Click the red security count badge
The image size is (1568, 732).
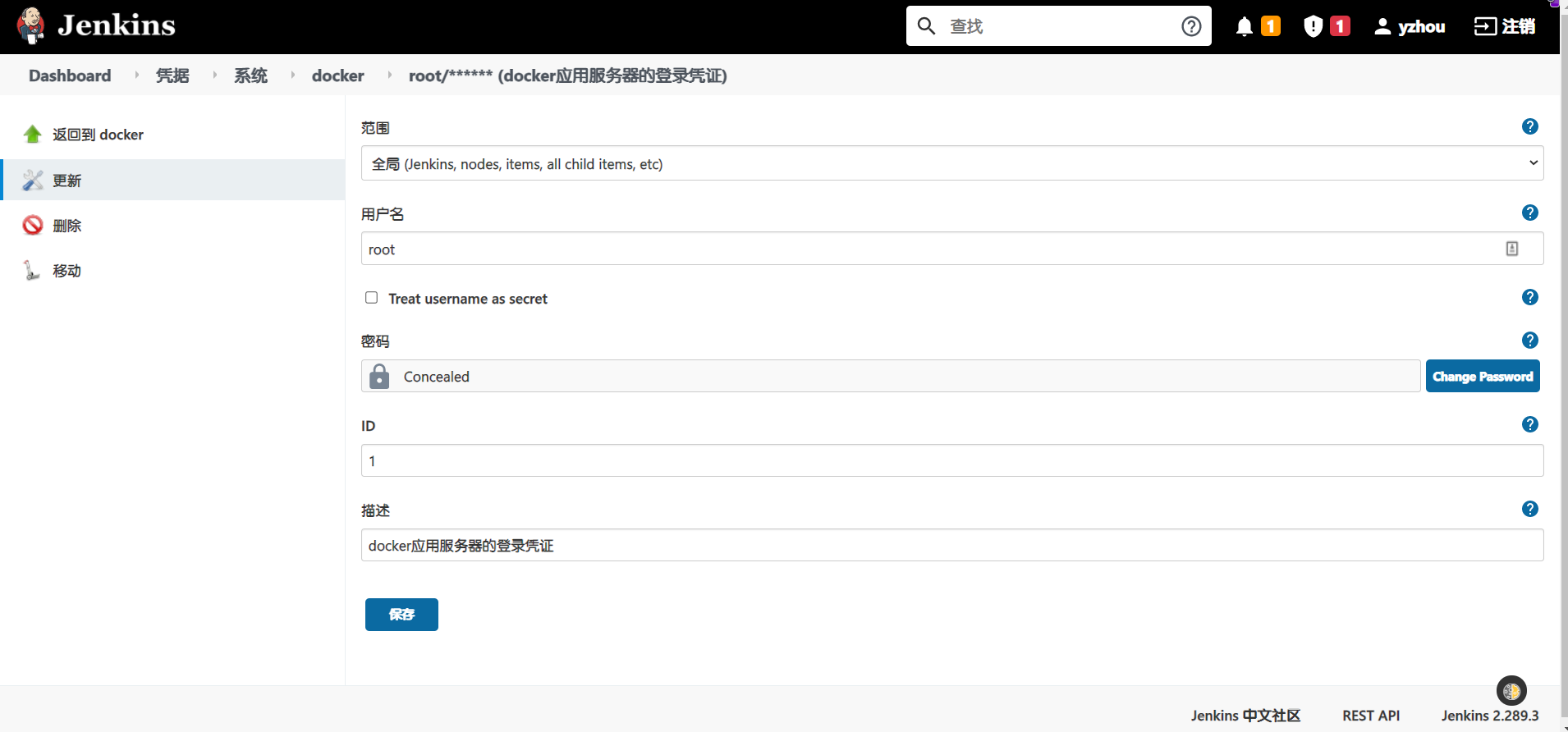tap(1340, 26)
